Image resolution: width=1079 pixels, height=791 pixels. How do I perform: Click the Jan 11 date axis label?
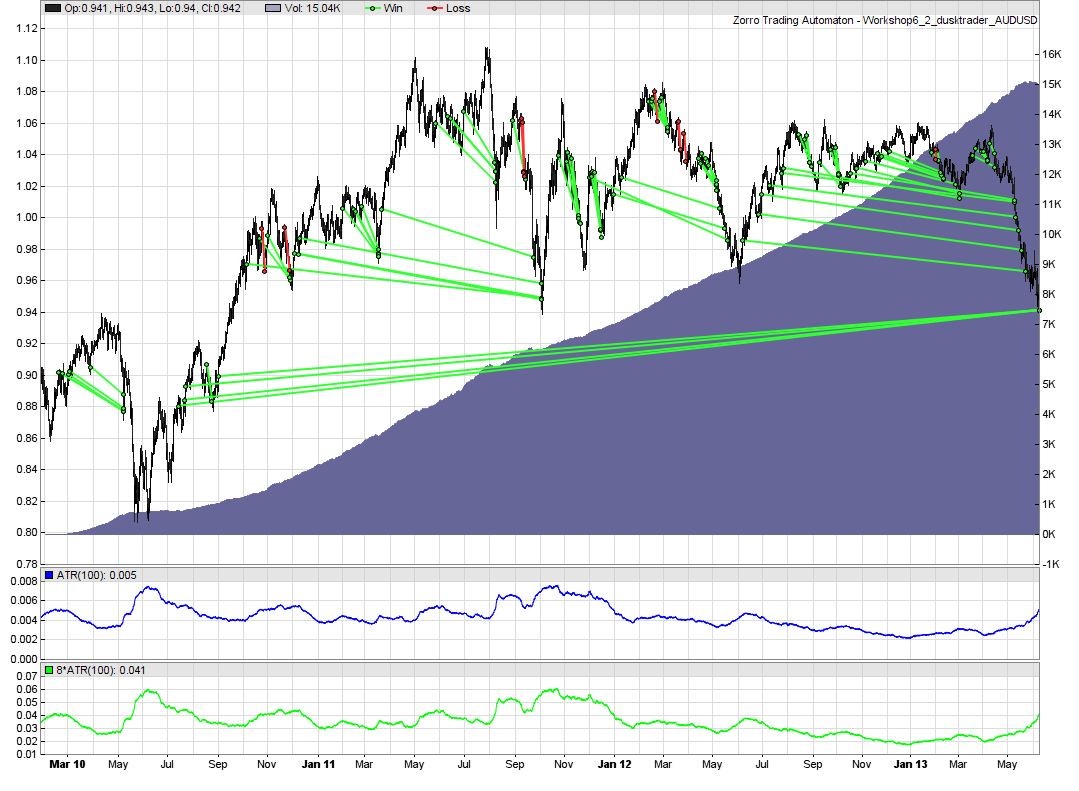pyautogui.click(x=317, y=765)
